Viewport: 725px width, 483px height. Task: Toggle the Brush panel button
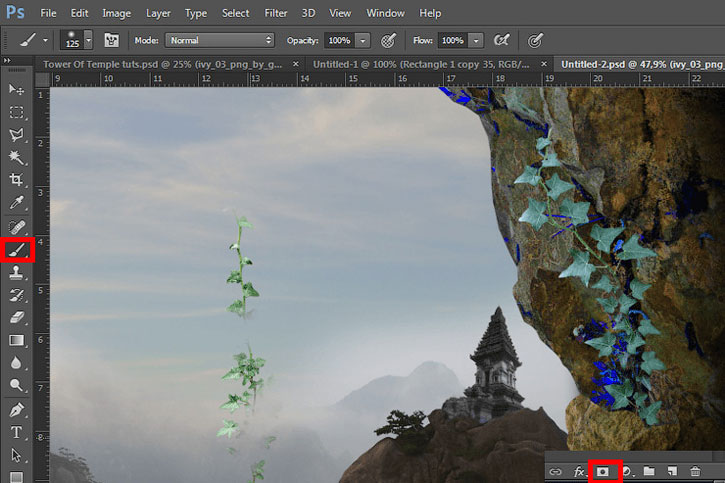tap(111, 40)
